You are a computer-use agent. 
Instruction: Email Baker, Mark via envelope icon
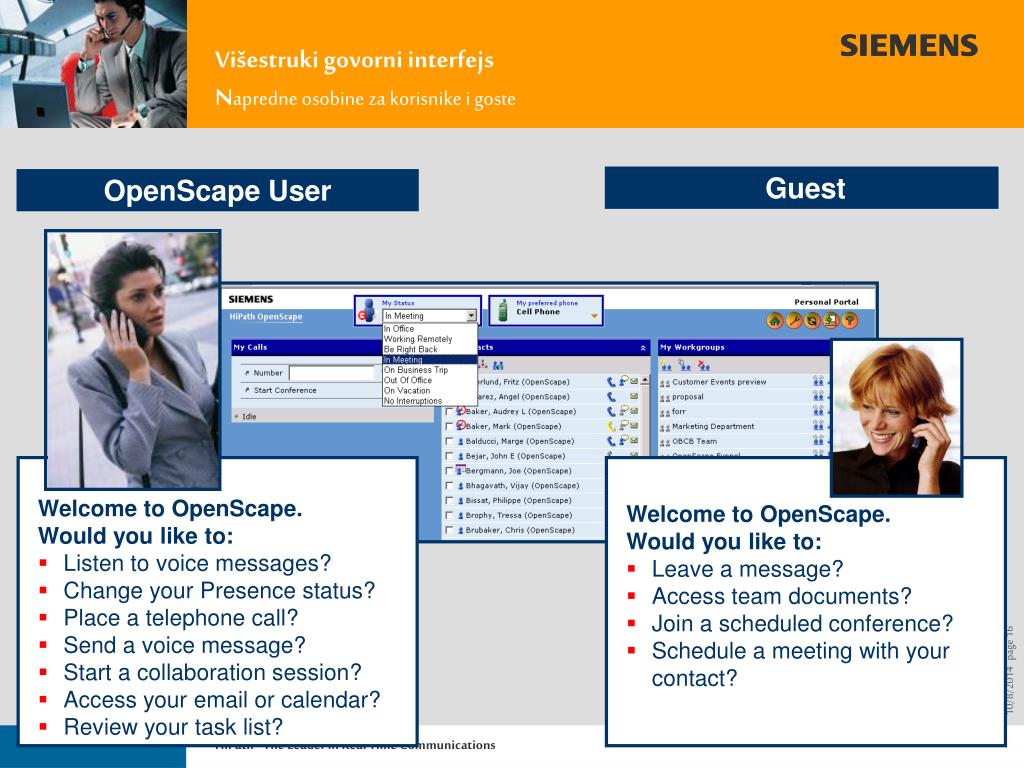pyautogui.click(x=634, y=426)
